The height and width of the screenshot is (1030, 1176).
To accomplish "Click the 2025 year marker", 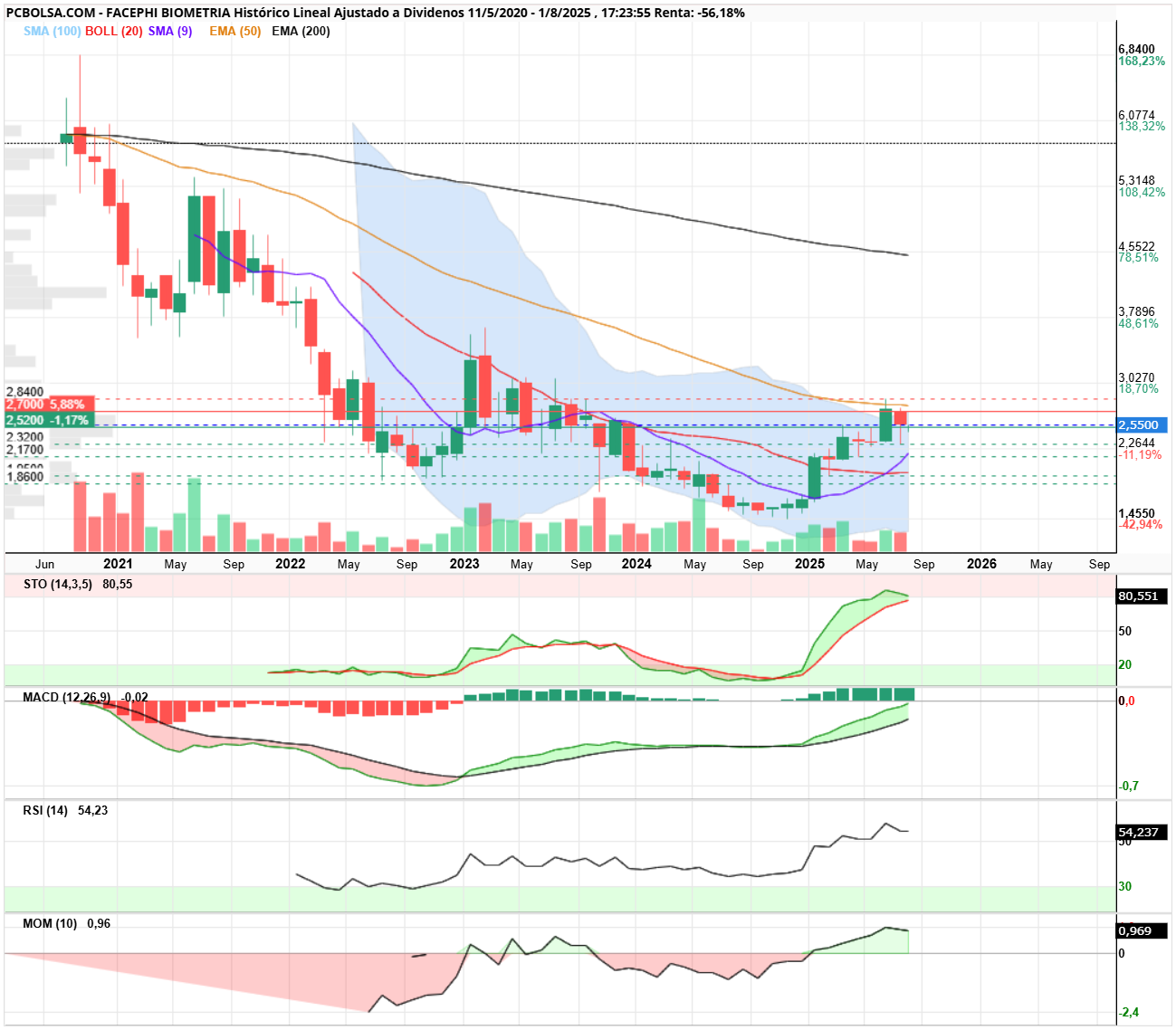I will (x=809, y=564).
